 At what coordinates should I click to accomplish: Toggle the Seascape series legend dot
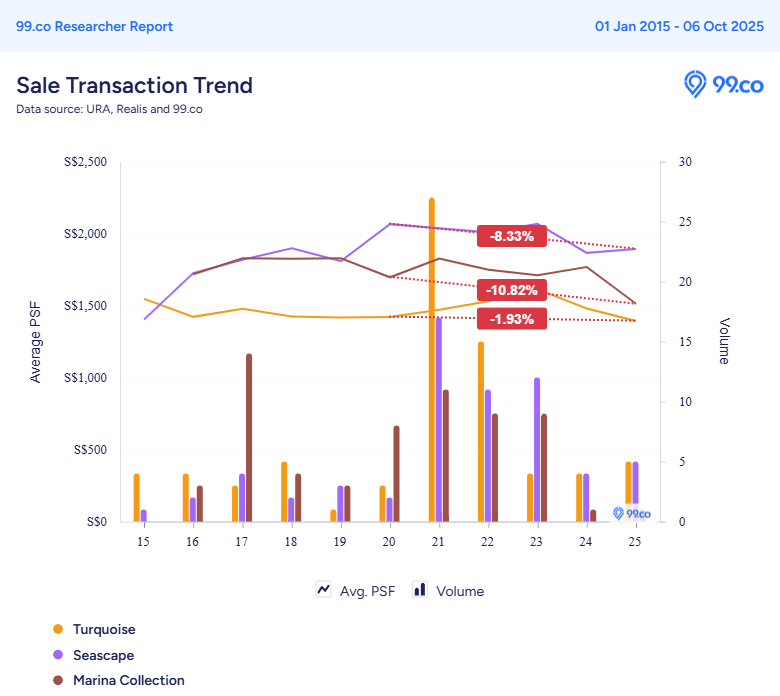(58, 655)
